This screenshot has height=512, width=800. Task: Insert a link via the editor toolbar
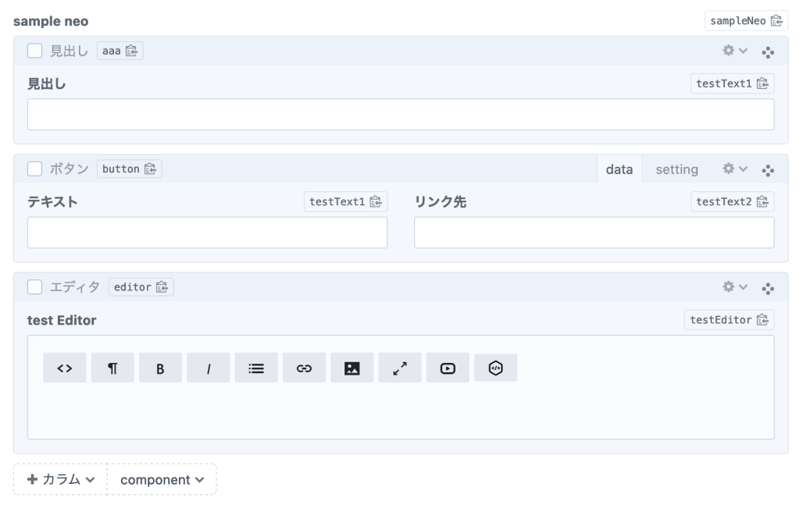coord(304,368)
